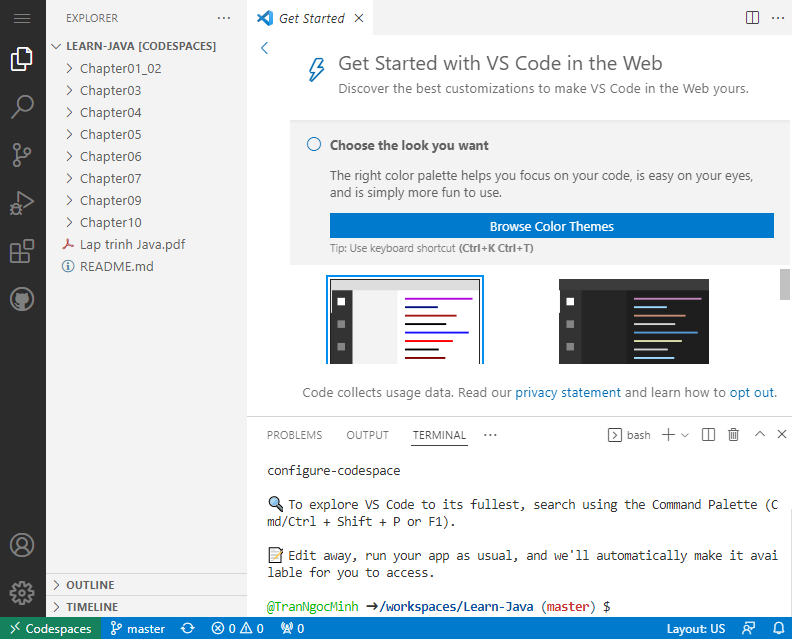Viewport: 792px width, 639px height.
Task: Open the Explorer view in activity bar
Action: (x=22, y=59)
